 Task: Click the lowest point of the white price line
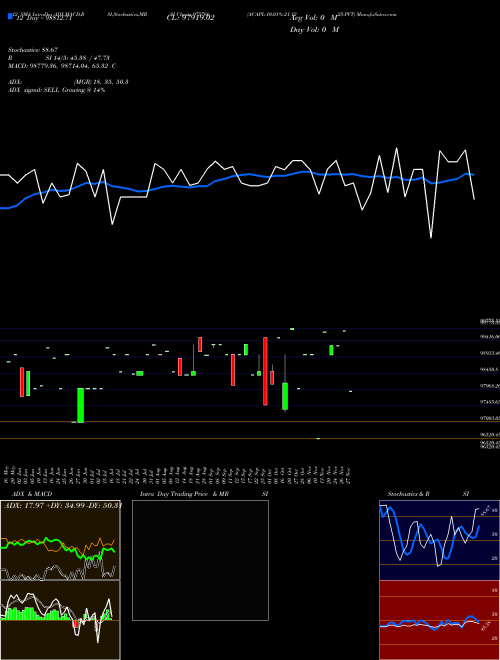click(x=431, y=238)
